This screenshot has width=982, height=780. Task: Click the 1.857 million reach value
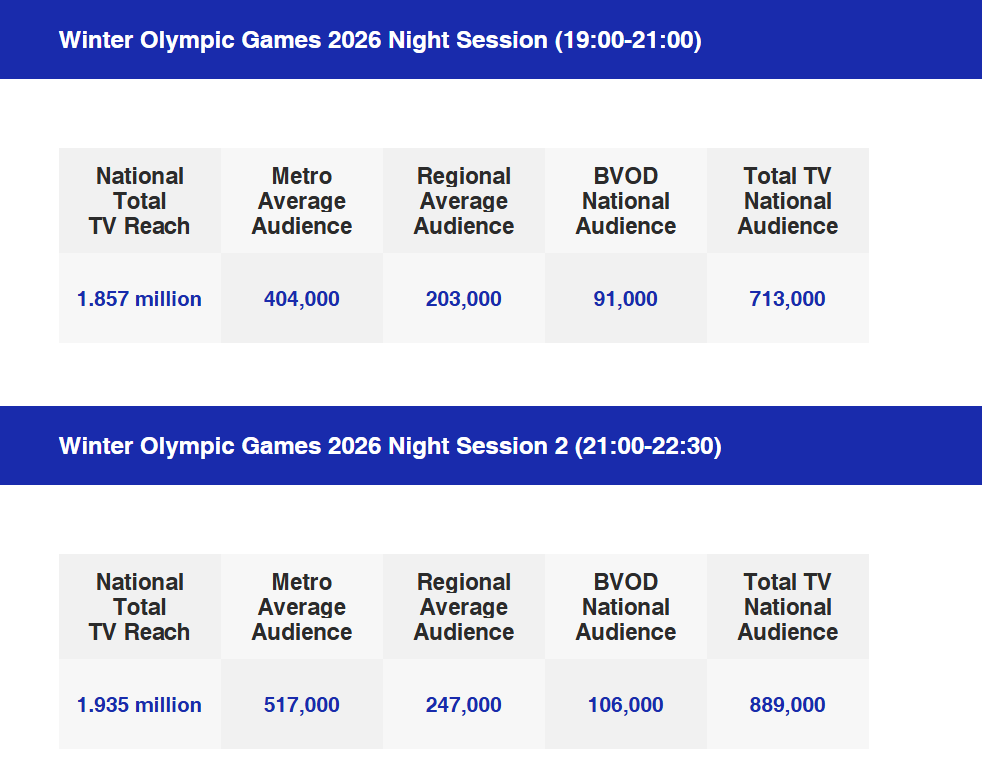pyautogui.click(x=139, y=299)
